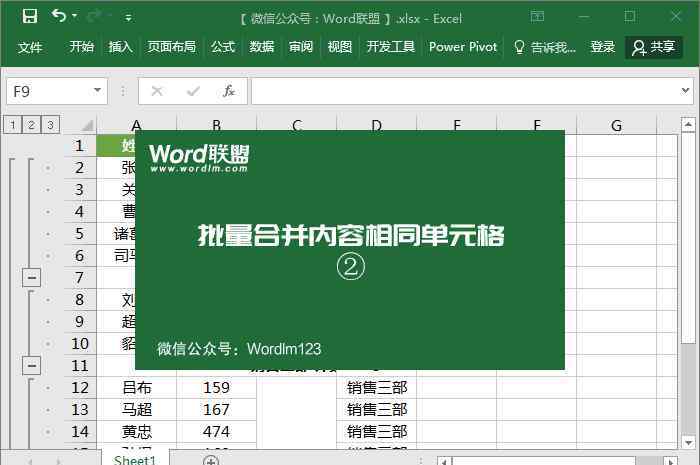
Task: Redo the last undone action
Action: coord(95,17)
